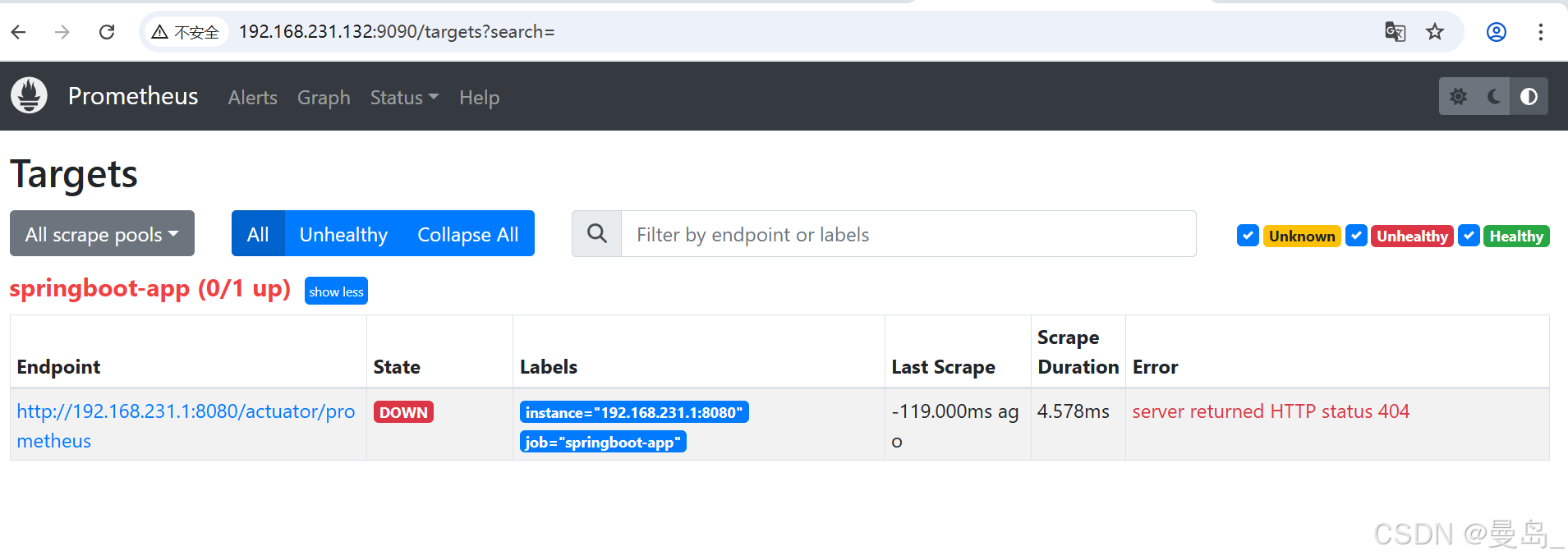Click the Unknown yellow badge
This screenshot has height=560, width=1568.
click(x=1302, y=236)
